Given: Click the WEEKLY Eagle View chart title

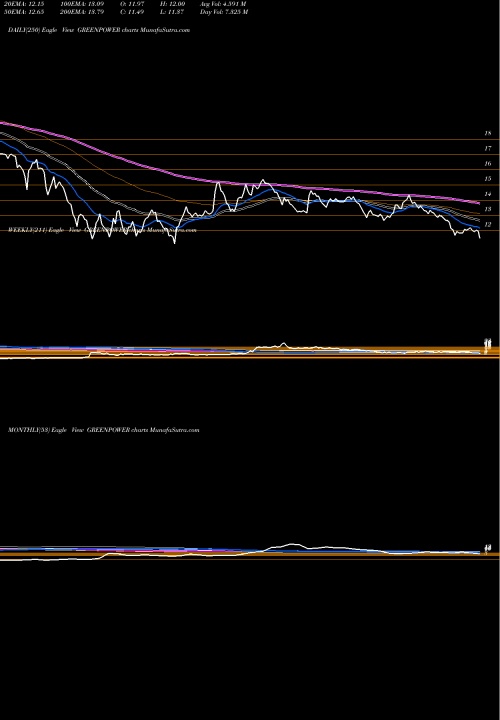Looking at the screenshot, I should coord(102,230).
